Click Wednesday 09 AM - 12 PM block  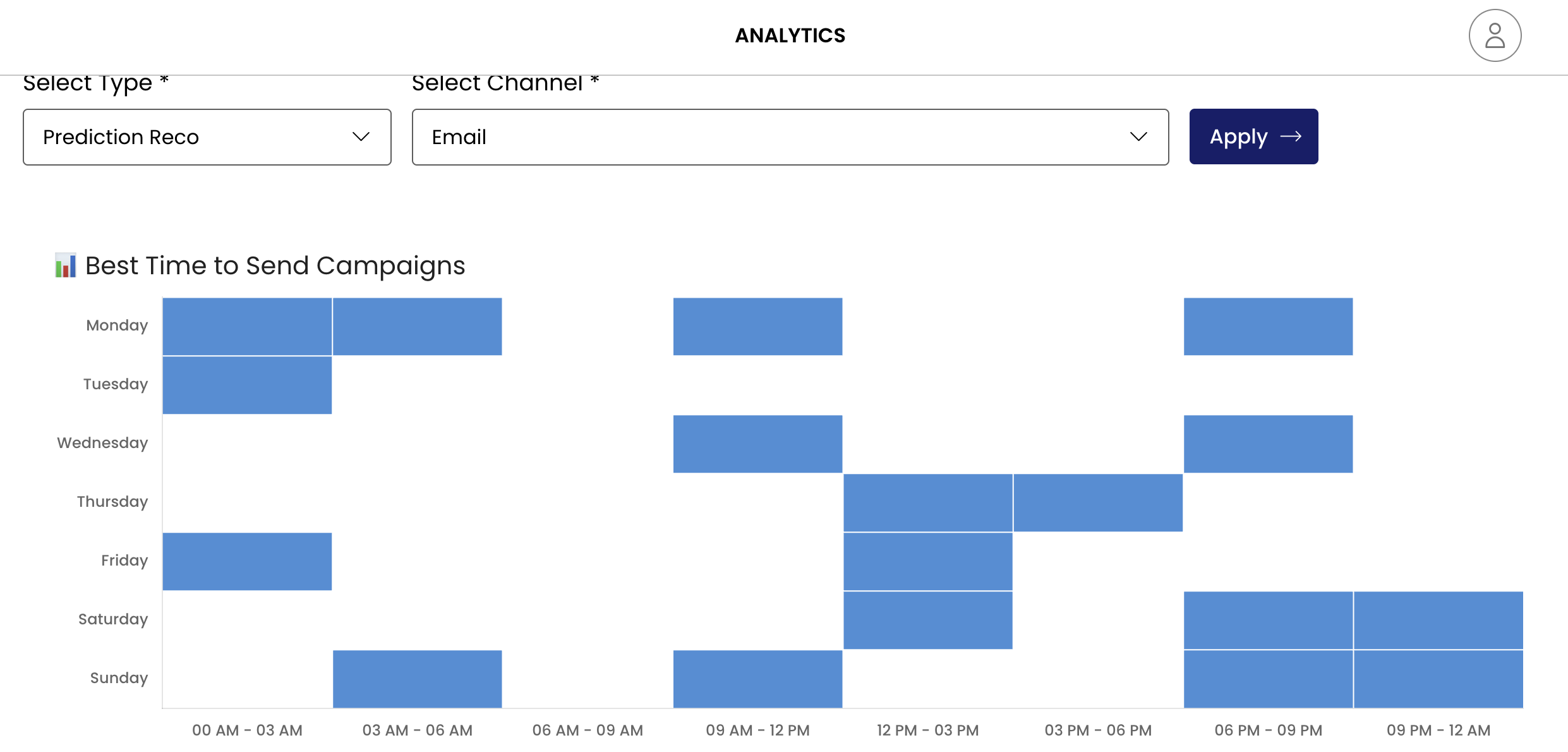[x=757, y=444]
